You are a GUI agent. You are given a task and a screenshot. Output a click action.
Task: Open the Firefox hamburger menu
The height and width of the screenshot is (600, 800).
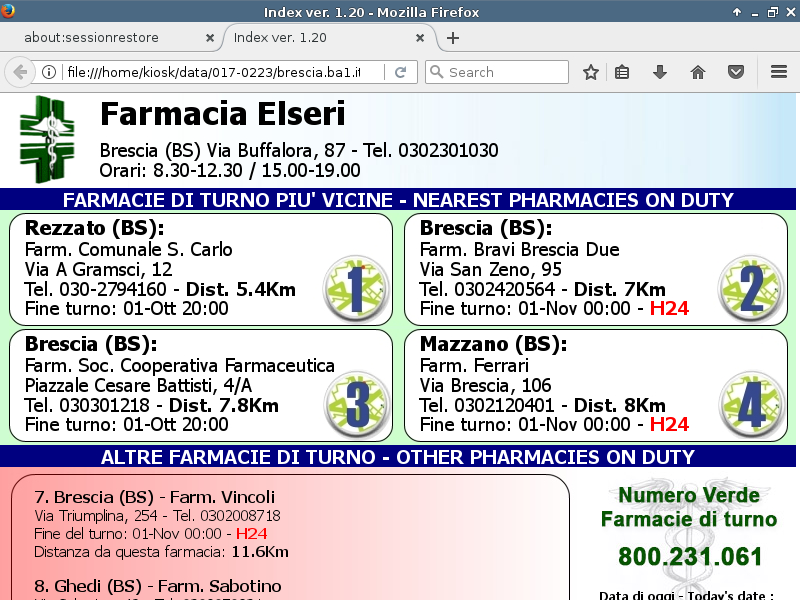tap(779, 72)
